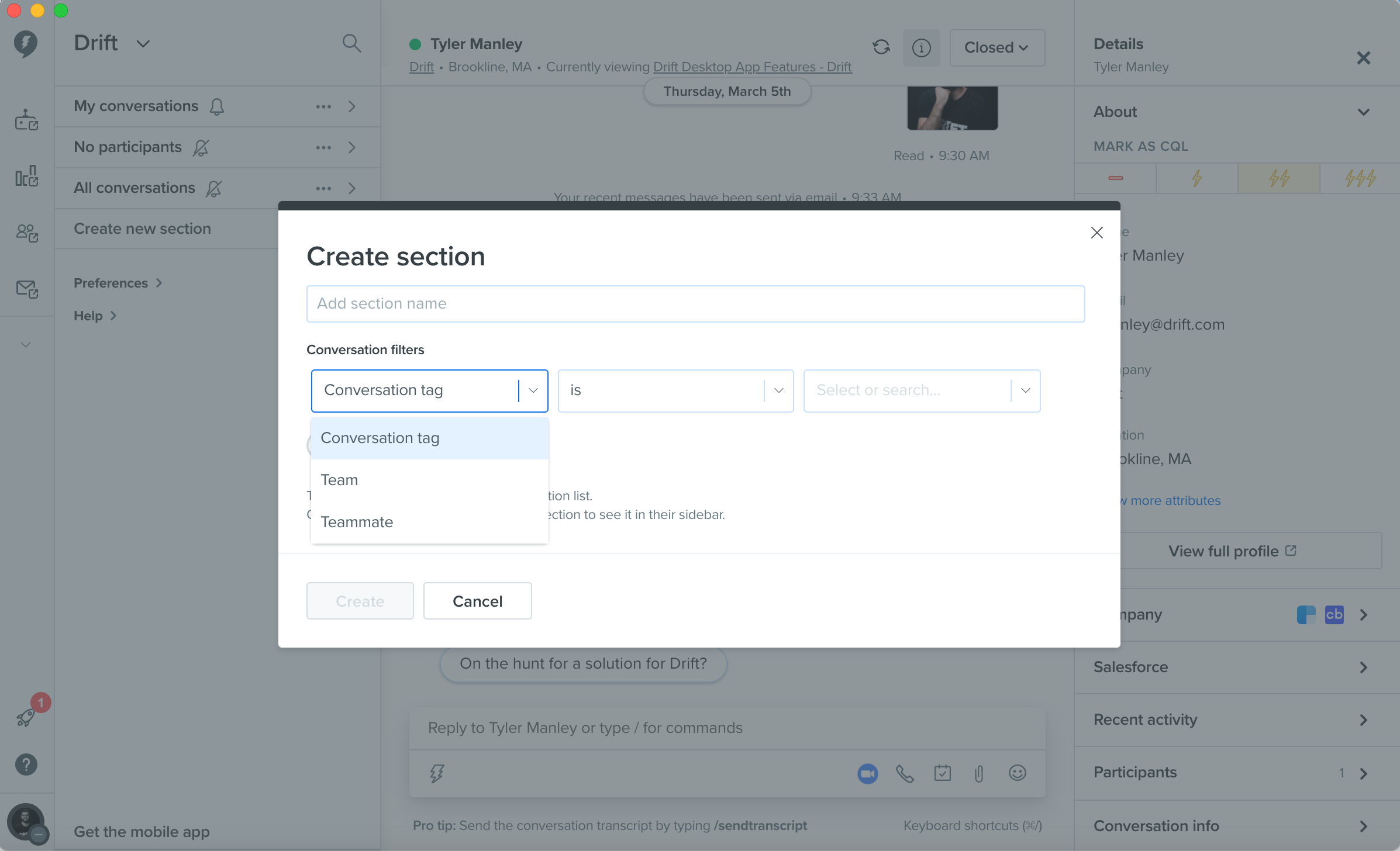Toggle the info details icon
The width and height of the screenshot is (1400, 851).
click(x=922, y=48)
